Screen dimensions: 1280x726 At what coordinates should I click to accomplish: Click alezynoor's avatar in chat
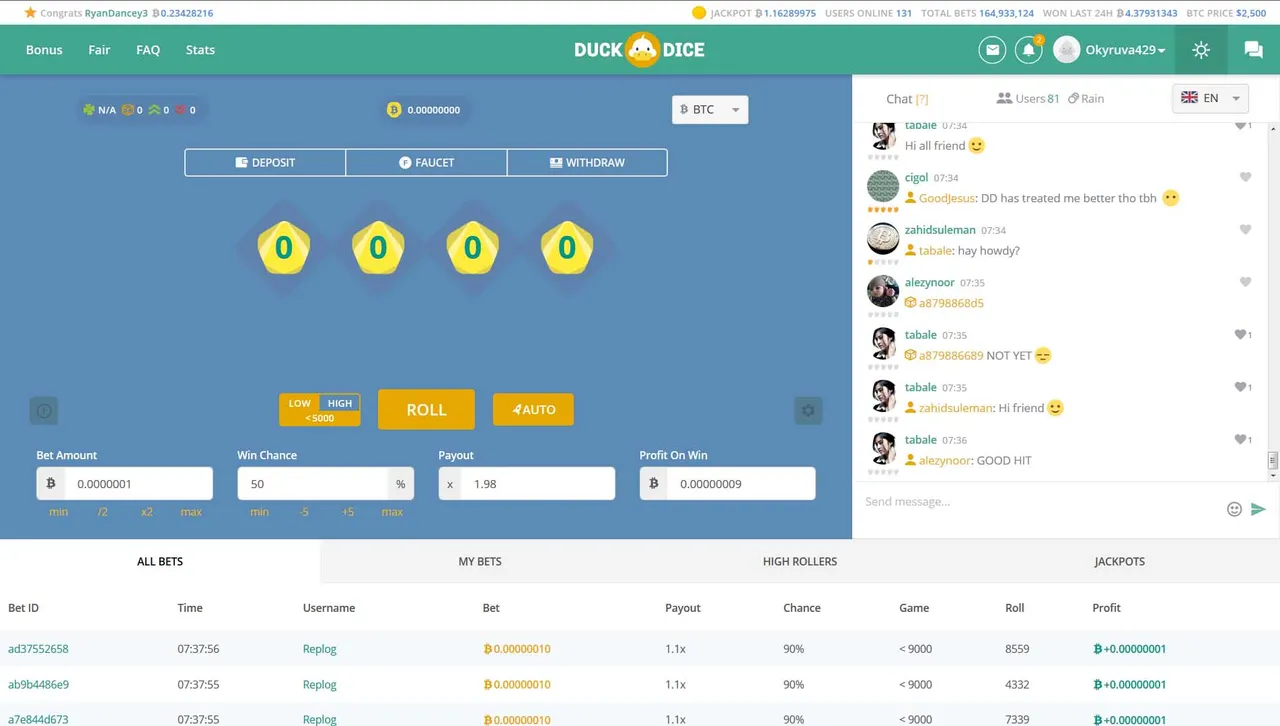(x=883, y=291)
